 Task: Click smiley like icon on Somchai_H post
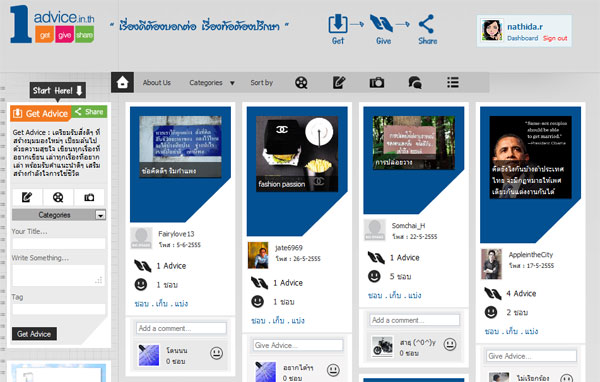pyautogui.click(x=374, y=276)
